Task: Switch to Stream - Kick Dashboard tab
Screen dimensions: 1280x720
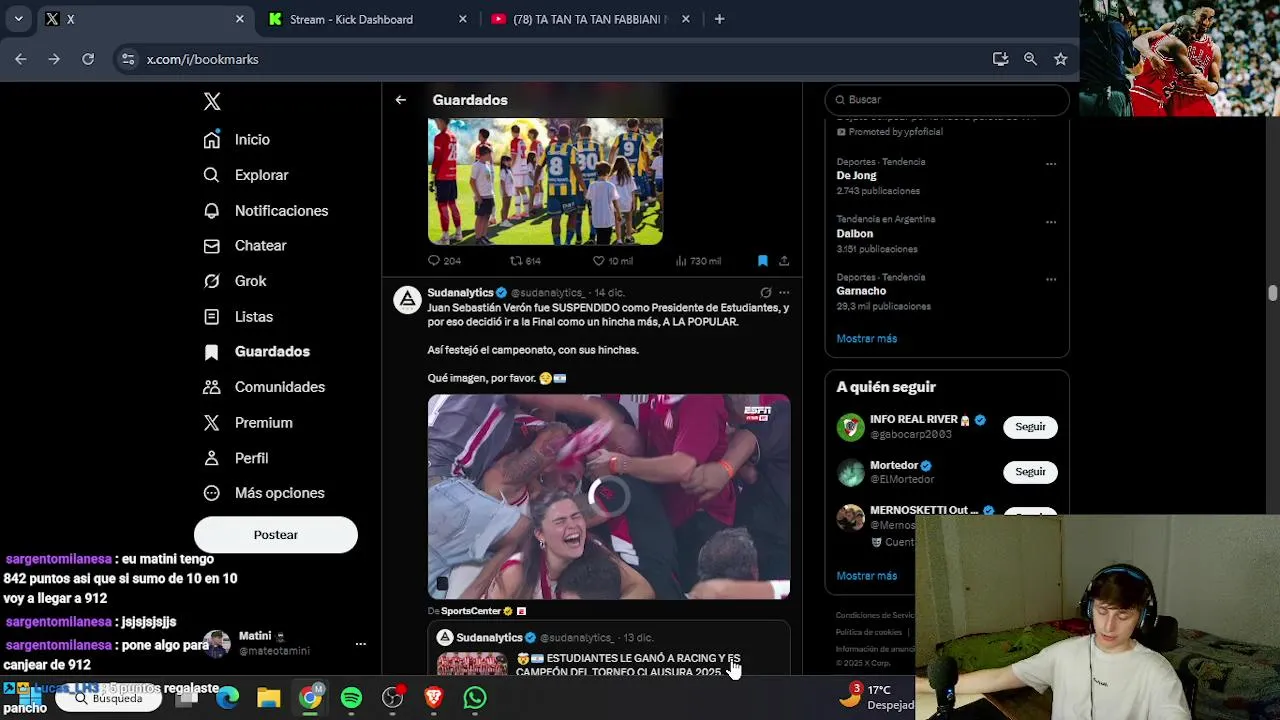Action: coord(366,19)
